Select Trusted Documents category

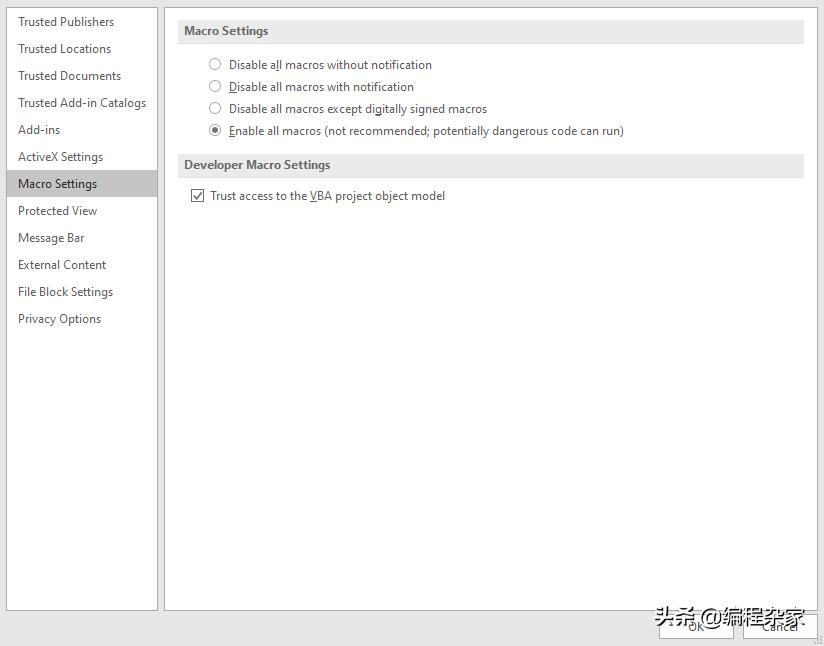click(x=69, y=75)
